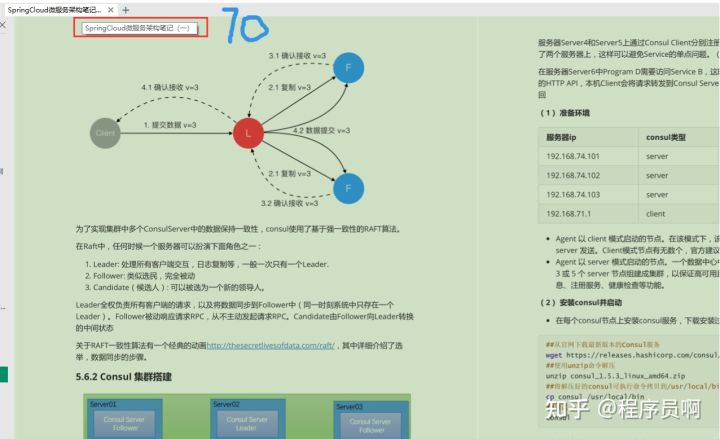Click the list item starting '3. Candidate'

[174, 287]
